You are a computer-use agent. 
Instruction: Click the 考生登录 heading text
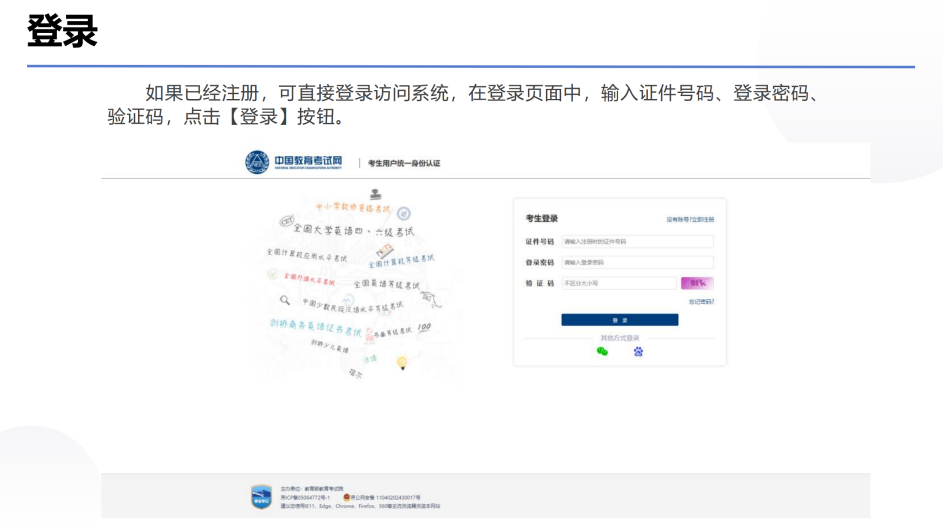point(542,218)
